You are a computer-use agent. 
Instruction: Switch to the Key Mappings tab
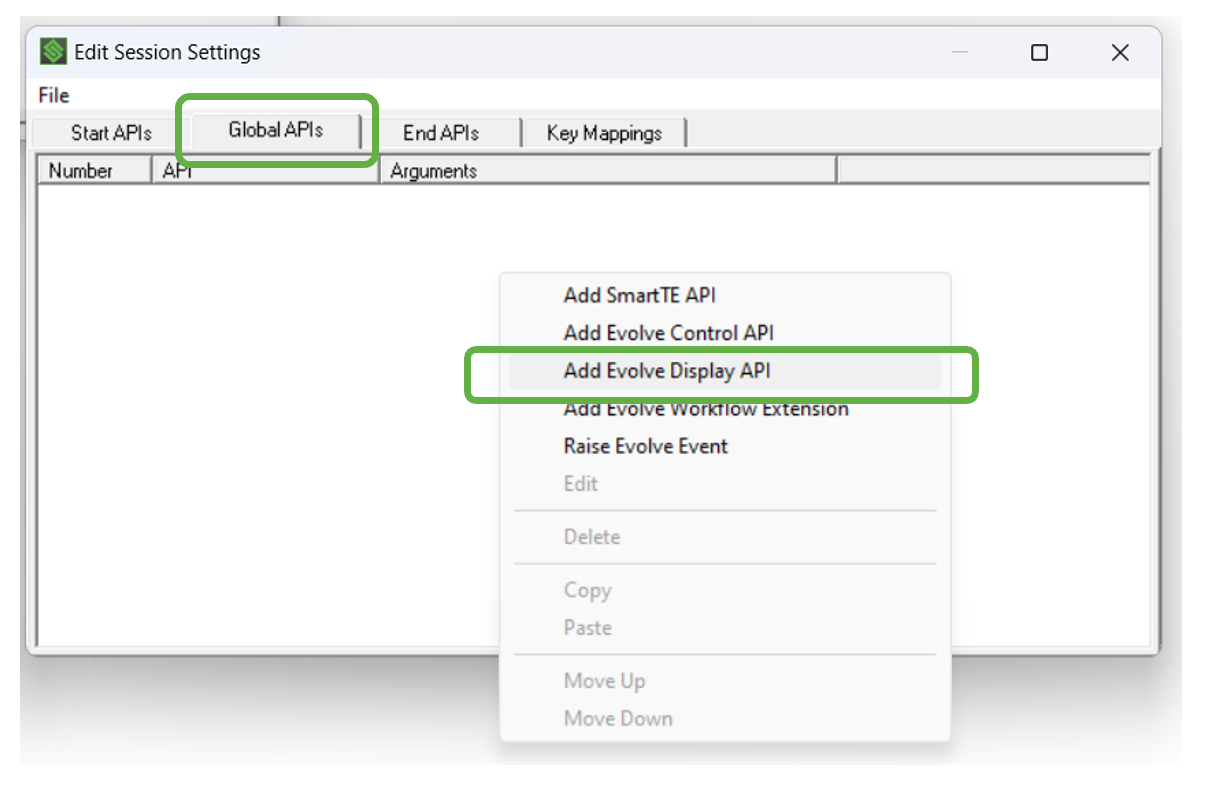pyautogui.click(x=602, y=133)
